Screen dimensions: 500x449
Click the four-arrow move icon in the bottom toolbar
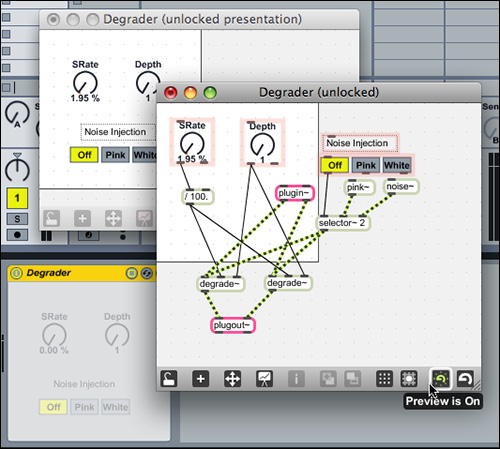(232, 379)
